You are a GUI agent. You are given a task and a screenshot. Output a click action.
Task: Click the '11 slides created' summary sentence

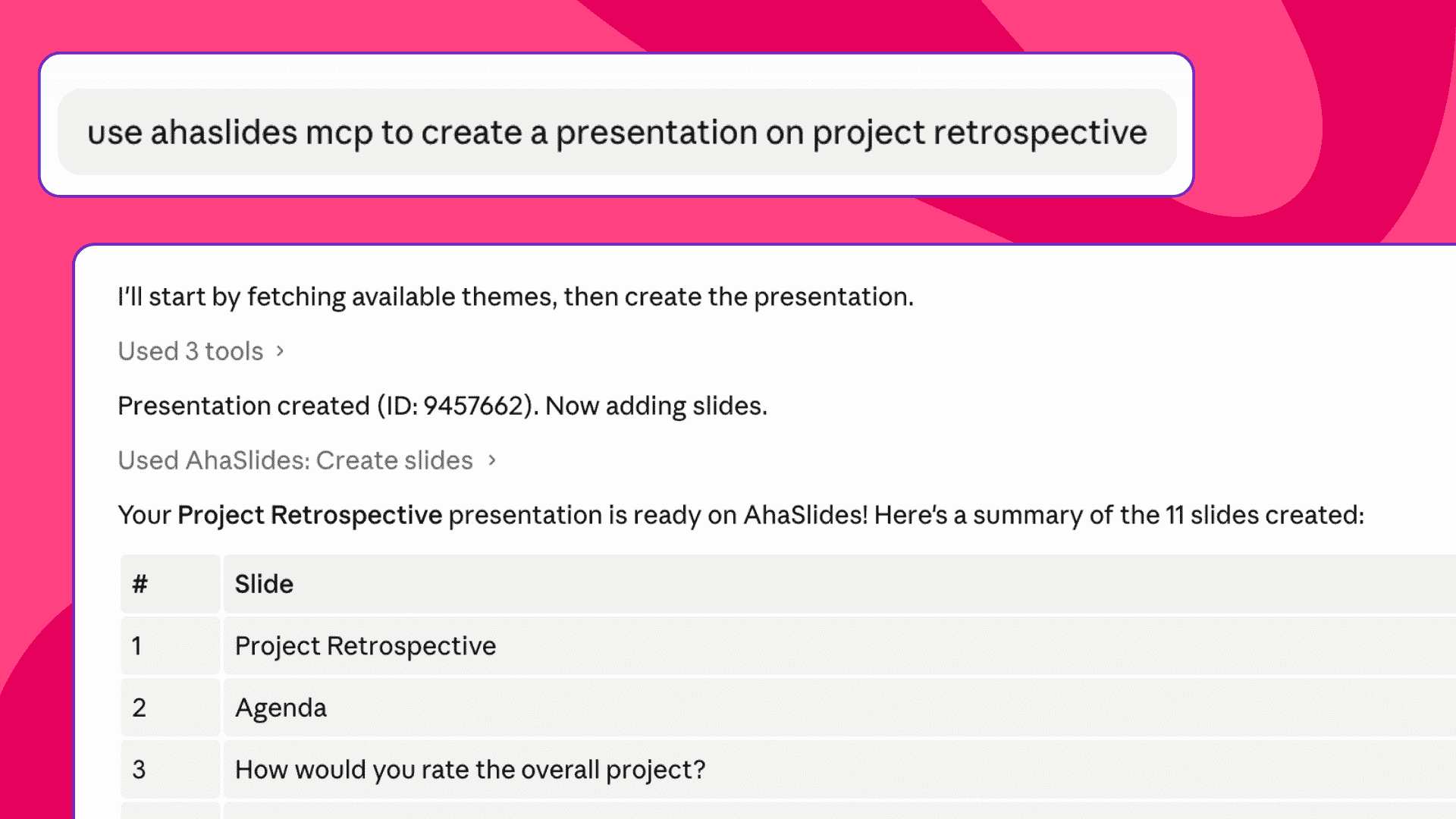pyautogui.click(x=741, y=515)
